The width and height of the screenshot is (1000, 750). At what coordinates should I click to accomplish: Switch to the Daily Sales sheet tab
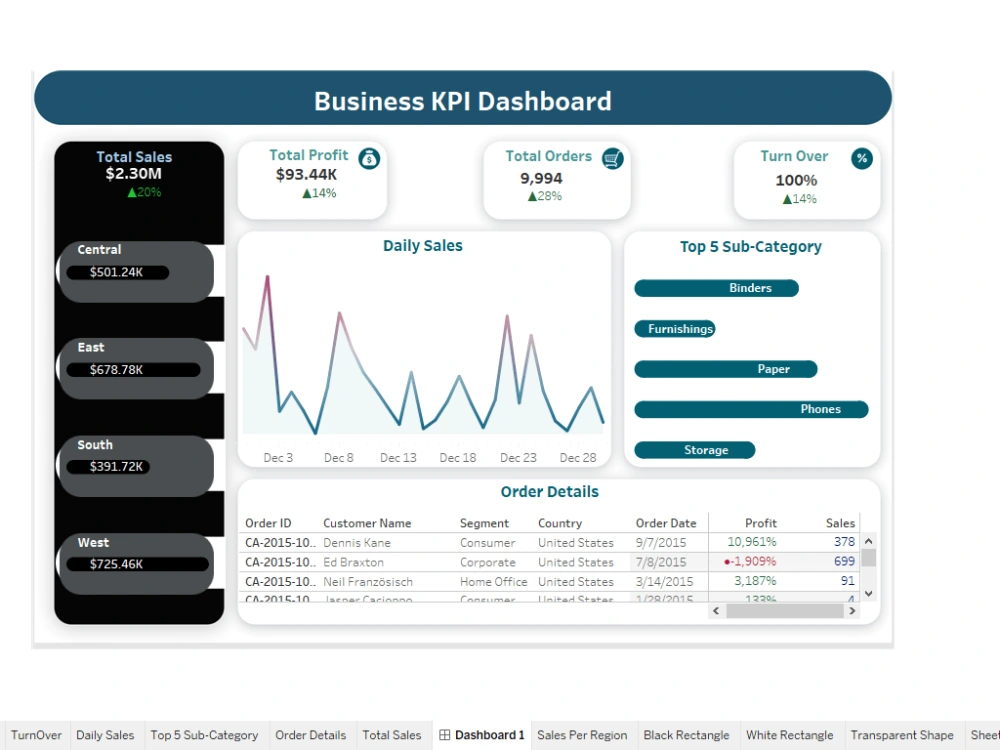pos(105,734)
